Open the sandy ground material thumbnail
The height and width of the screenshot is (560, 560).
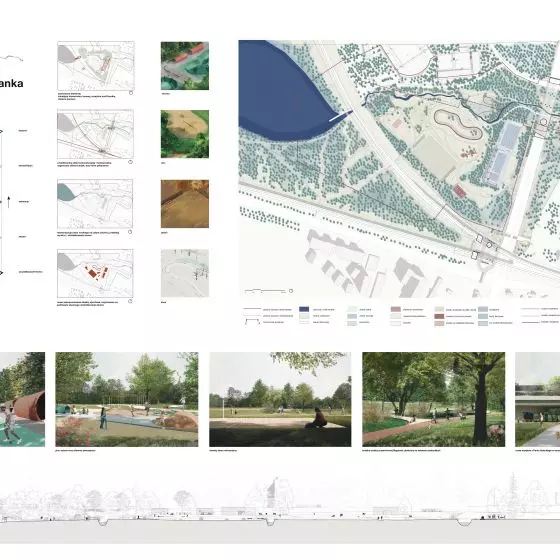[x=185, y=134]
